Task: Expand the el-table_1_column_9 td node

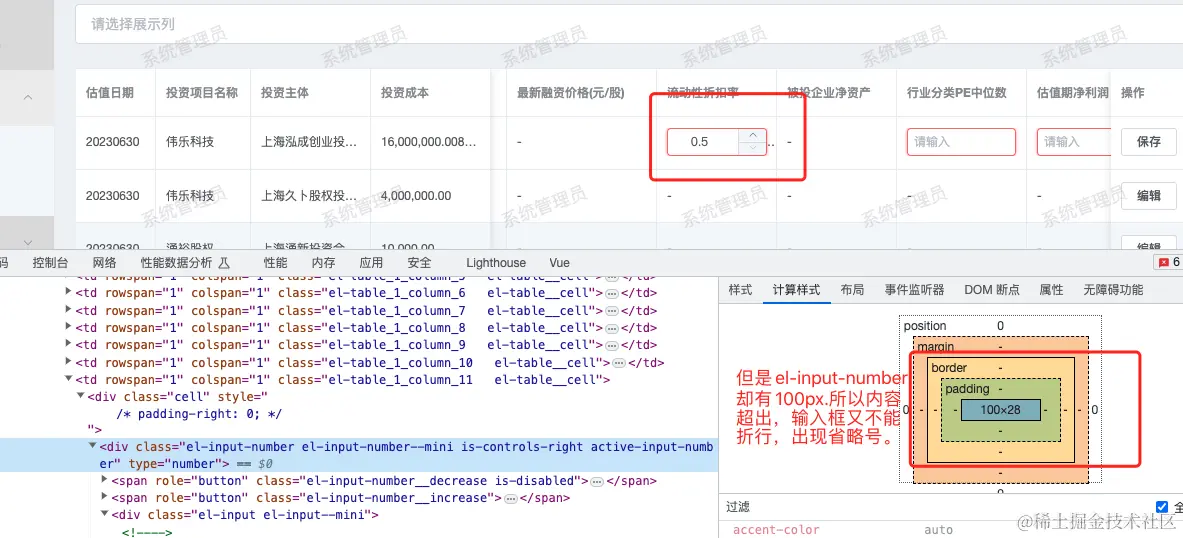Action: pyautogui.click(x=69, y=345)
